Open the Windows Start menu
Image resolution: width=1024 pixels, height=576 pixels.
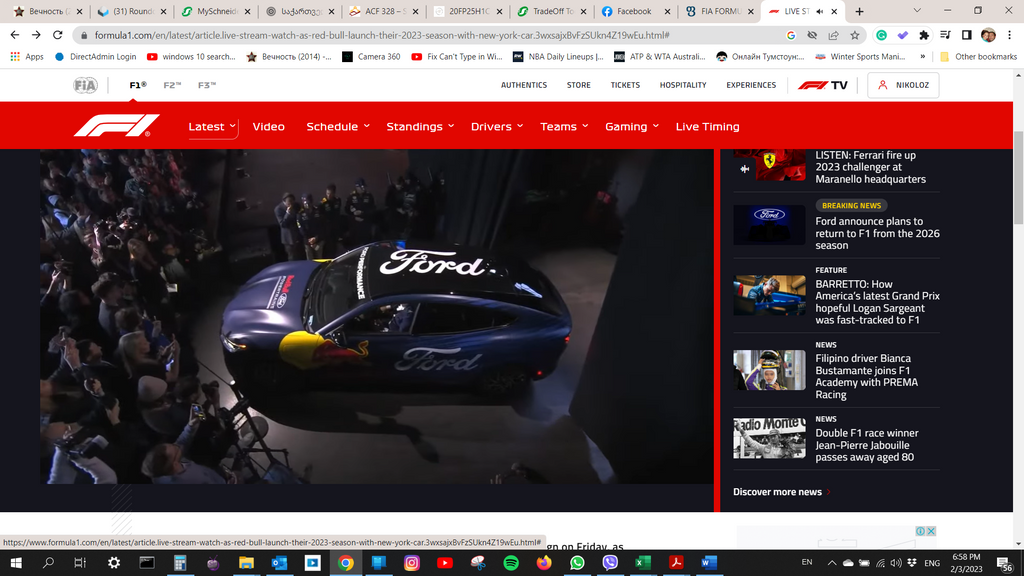[x=16, y=563]
